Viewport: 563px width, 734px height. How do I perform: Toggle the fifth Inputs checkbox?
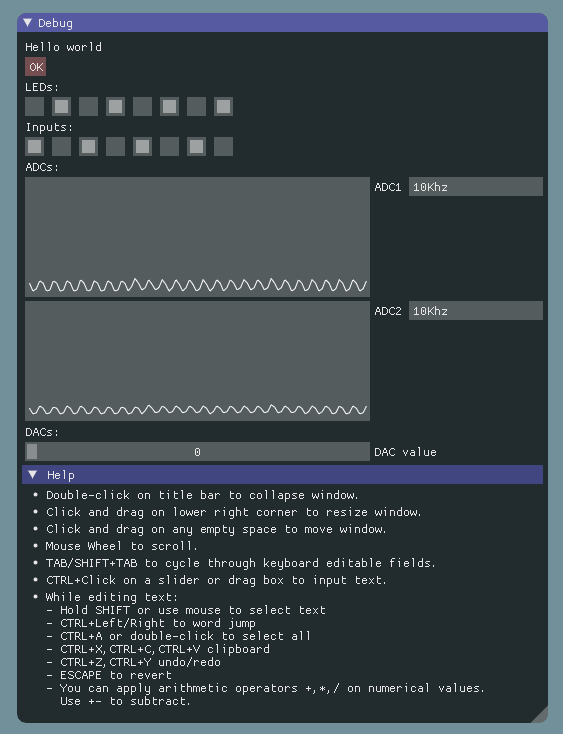[143, 147]
